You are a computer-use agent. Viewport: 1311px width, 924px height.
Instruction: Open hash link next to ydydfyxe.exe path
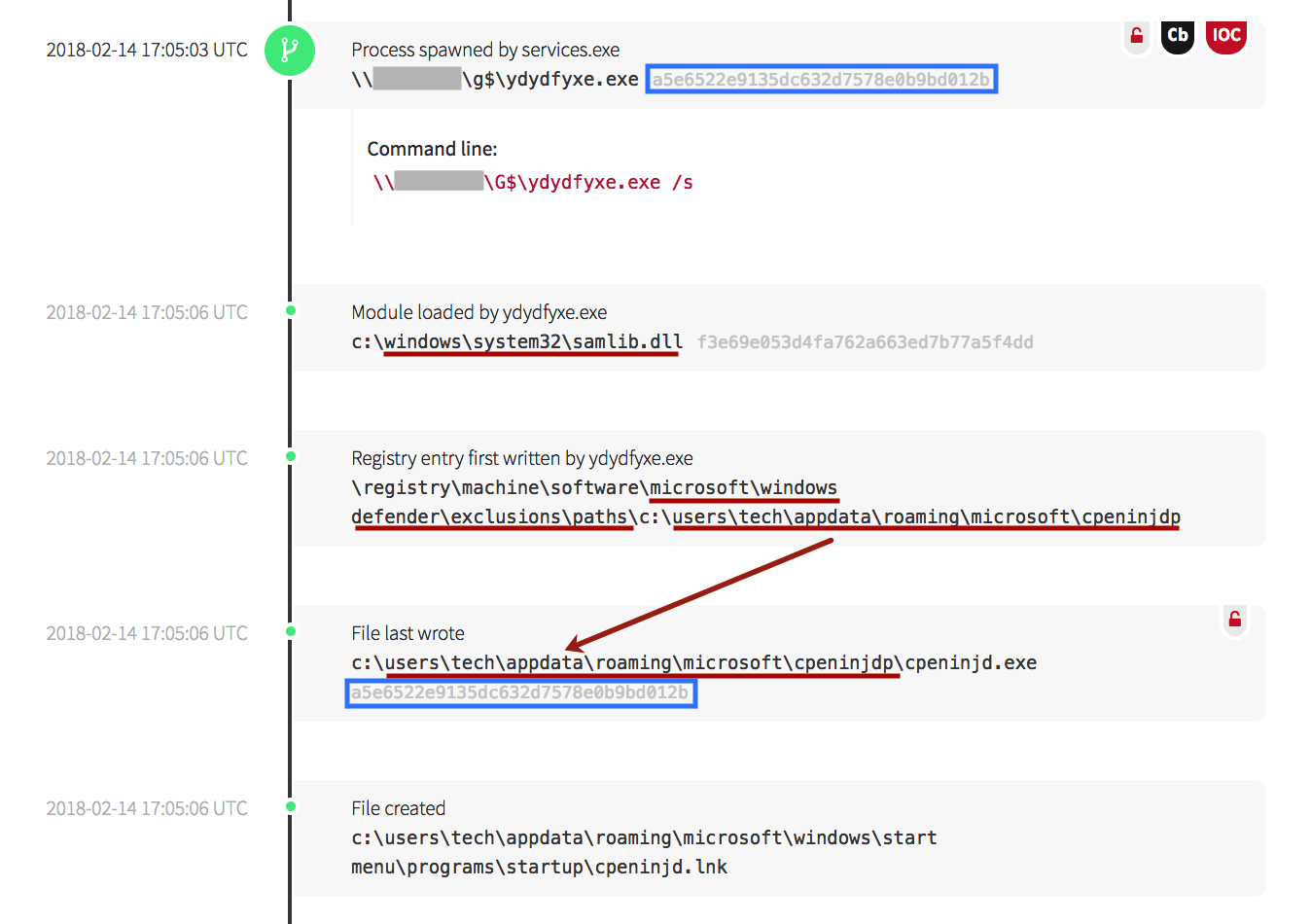point(821,80)
